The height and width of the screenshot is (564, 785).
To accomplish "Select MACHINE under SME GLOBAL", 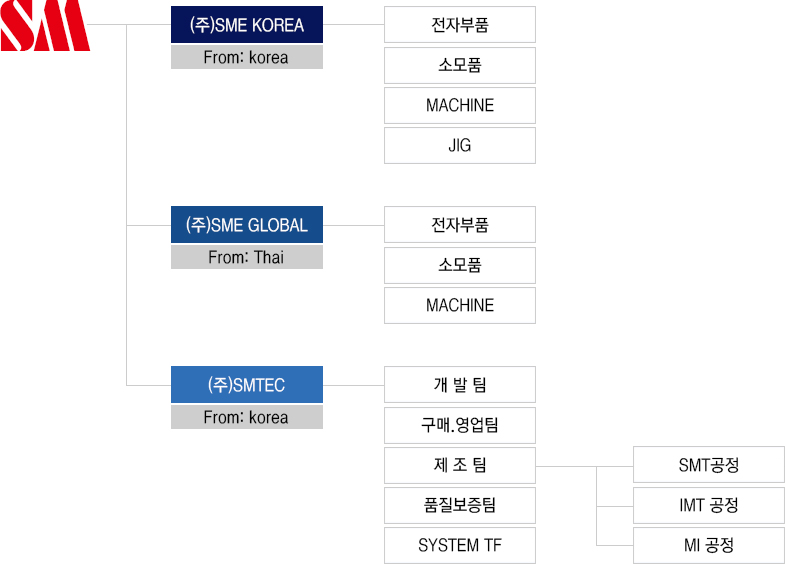I will tap(460, 305).
